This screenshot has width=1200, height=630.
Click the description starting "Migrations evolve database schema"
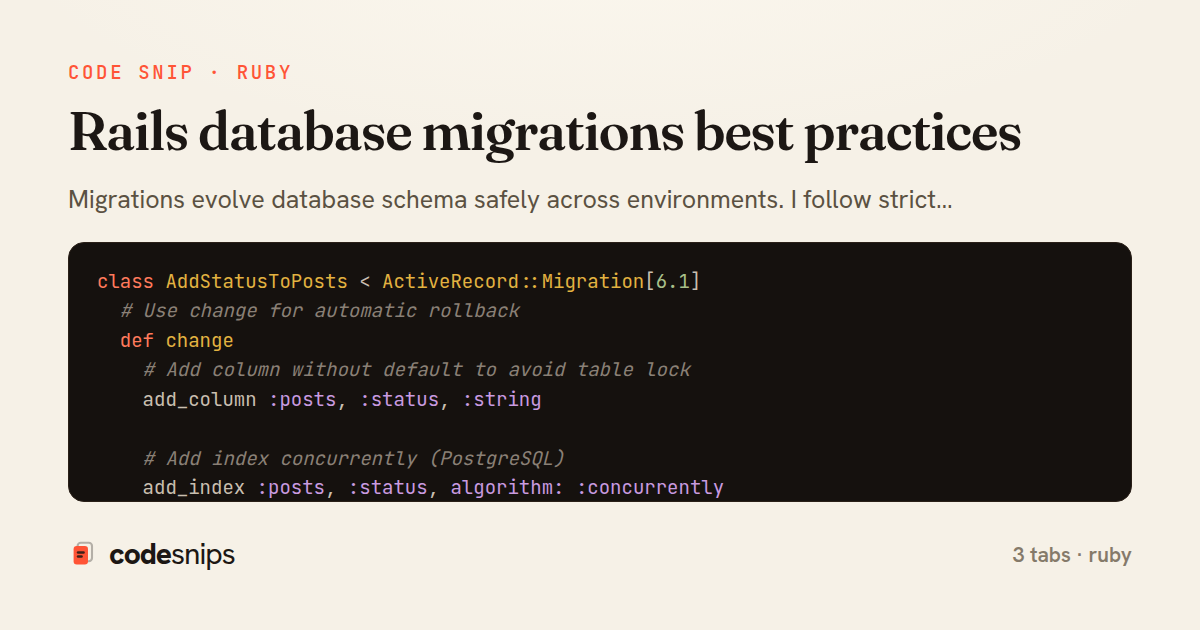pyautogui.click(x=510, y=199)
